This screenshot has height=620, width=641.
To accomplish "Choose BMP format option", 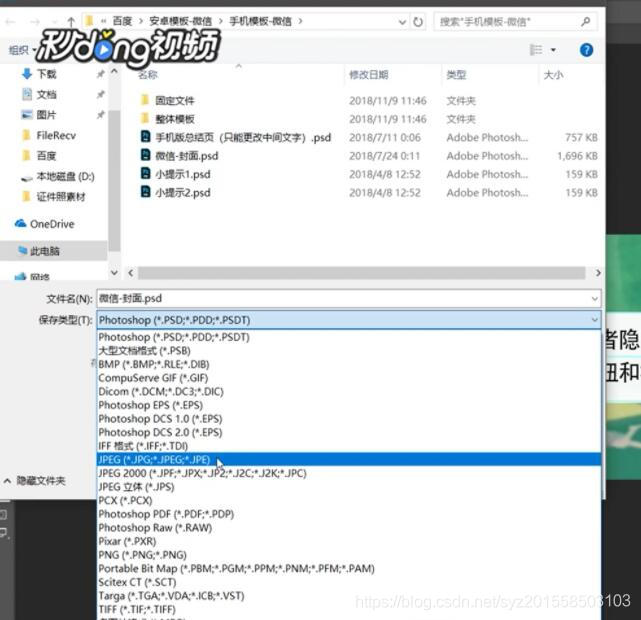I will point(349,364).
